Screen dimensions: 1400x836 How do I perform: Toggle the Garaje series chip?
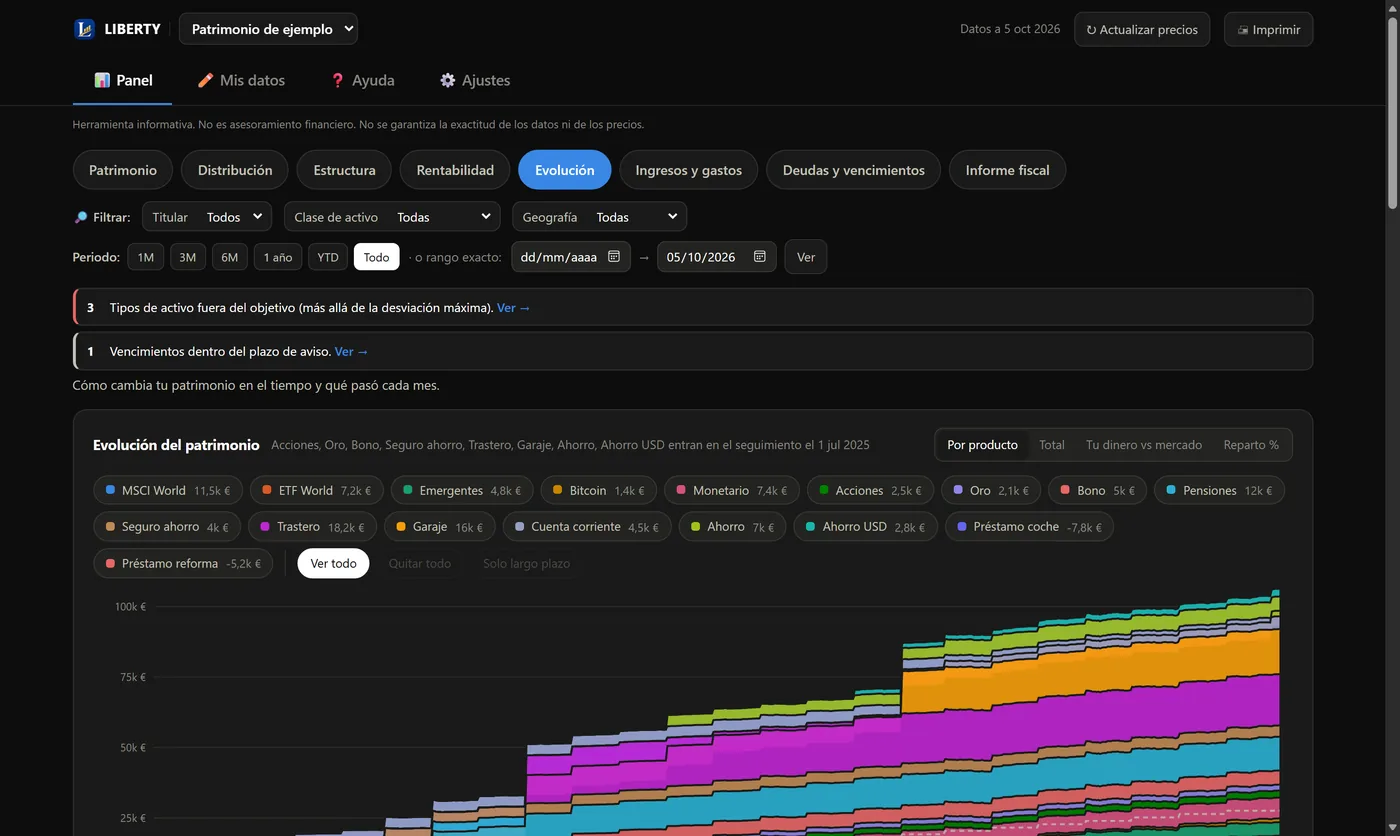click(439, 526)
